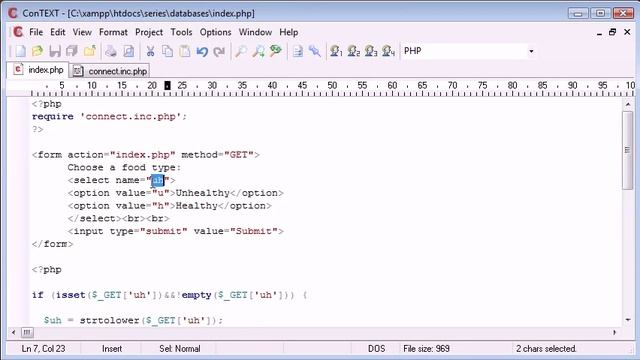The width and height of the screenshot is (640, 360).
Task: Click the if isset $_GET line
Action: pos(169,295)
